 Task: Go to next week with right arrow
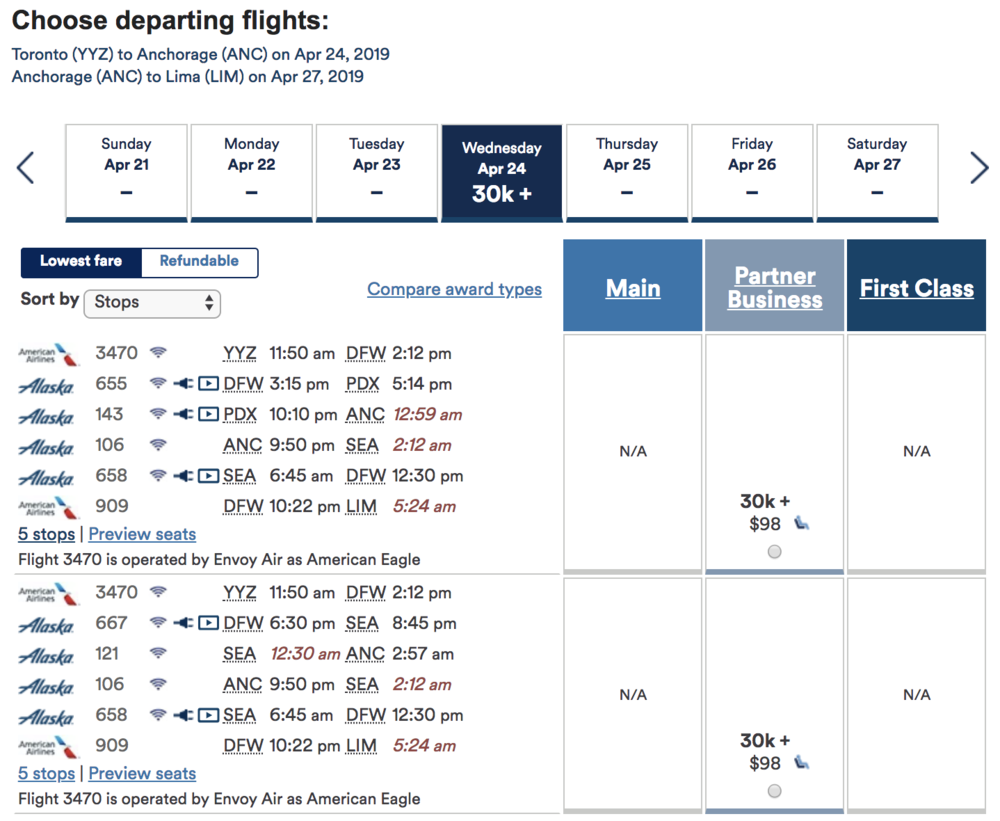pos(979,168)
